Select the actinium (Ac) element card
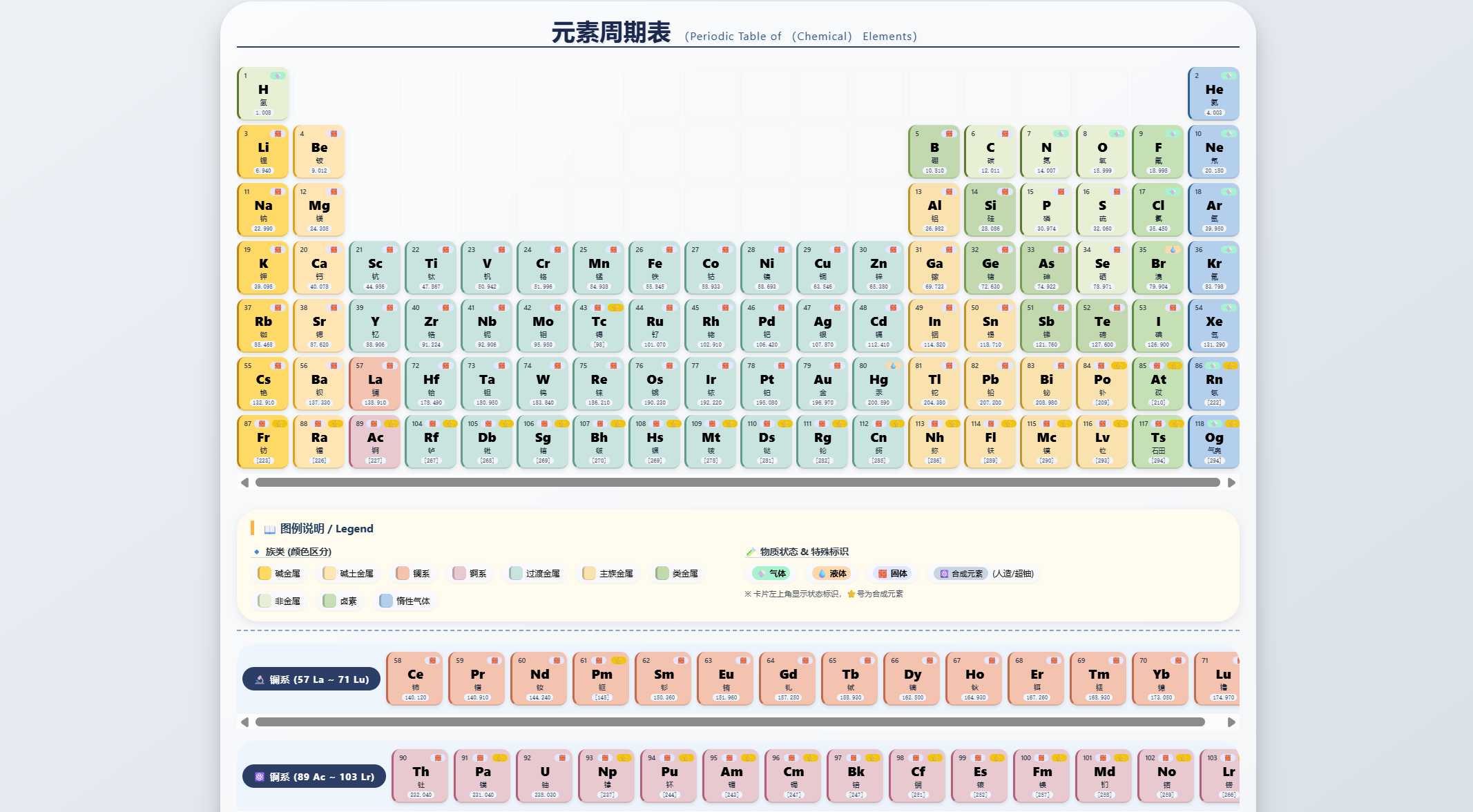The height and width of the screenshot is (812, 1473). [x=375, y=442]
